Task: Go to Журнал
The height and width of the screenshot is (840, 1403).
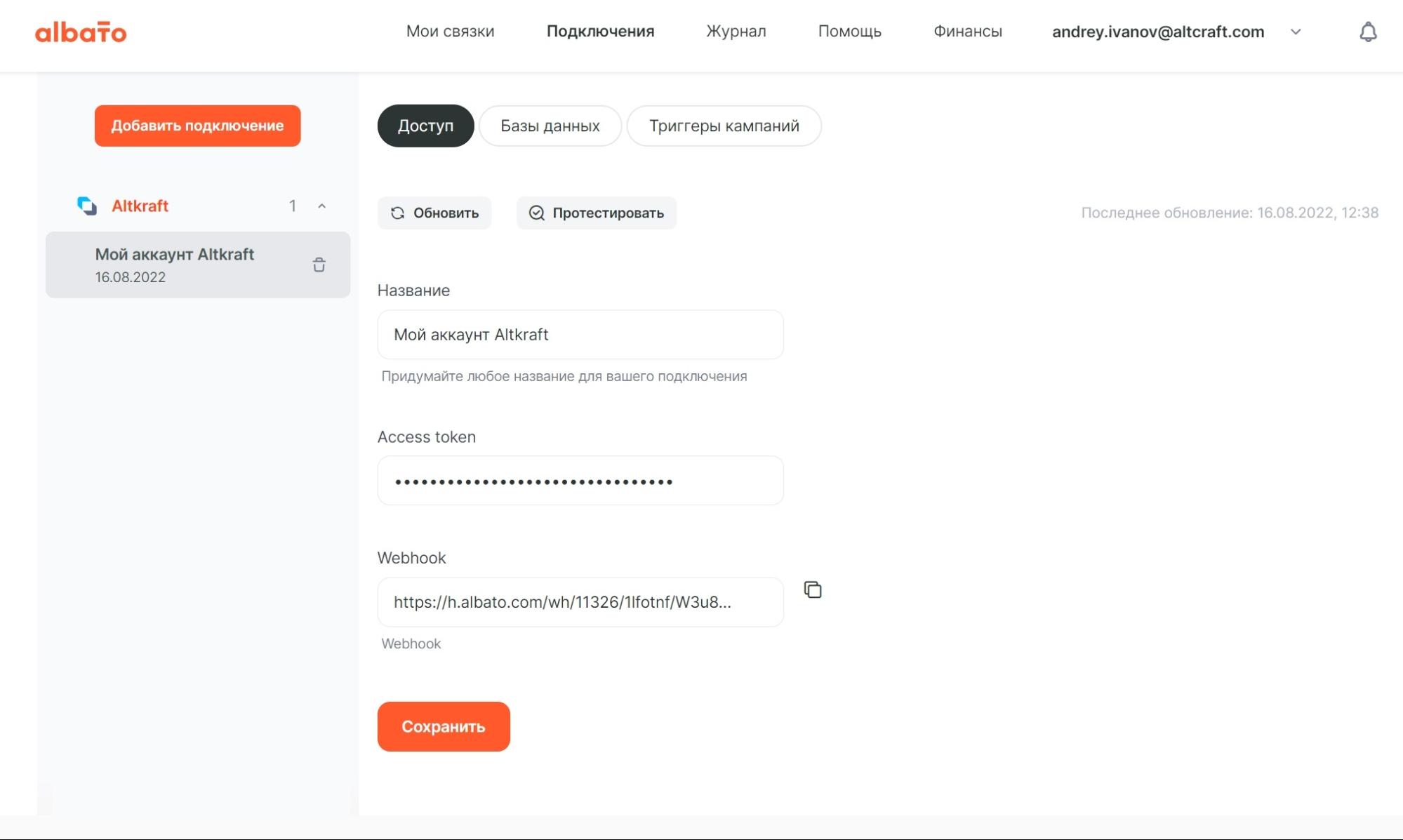Action: [x=736, y=32]
